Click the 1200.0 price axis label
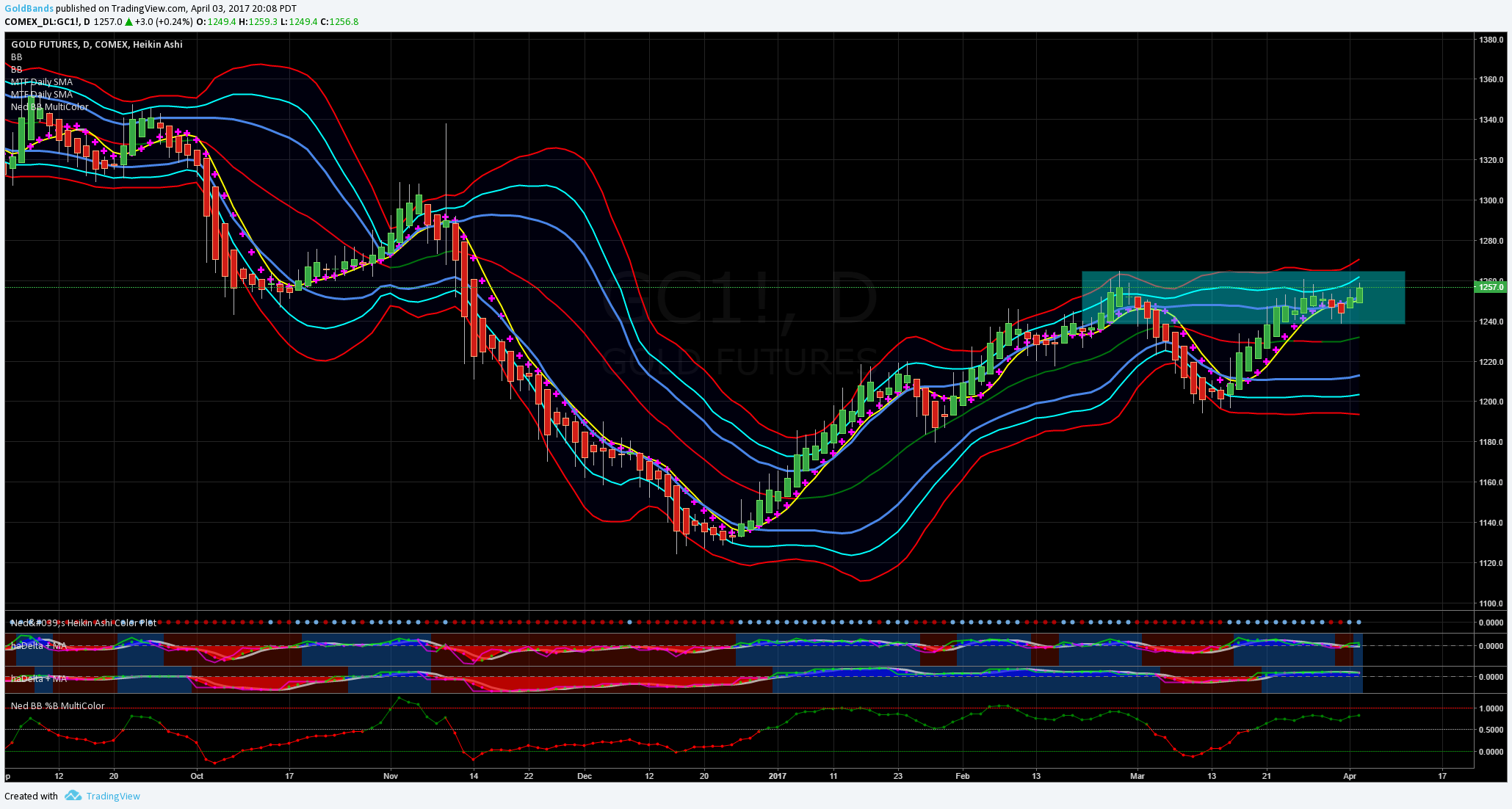The height and width of the screenshot is (809, 1512). tap(1491, 402)
